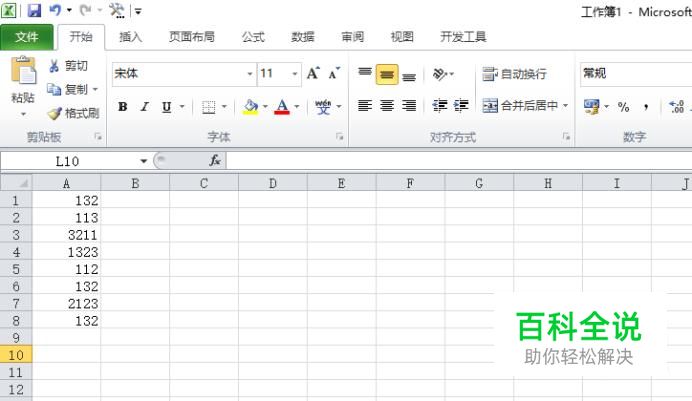Select cell with value 2123
692x401 pixels.
click(x=66, y=304)
